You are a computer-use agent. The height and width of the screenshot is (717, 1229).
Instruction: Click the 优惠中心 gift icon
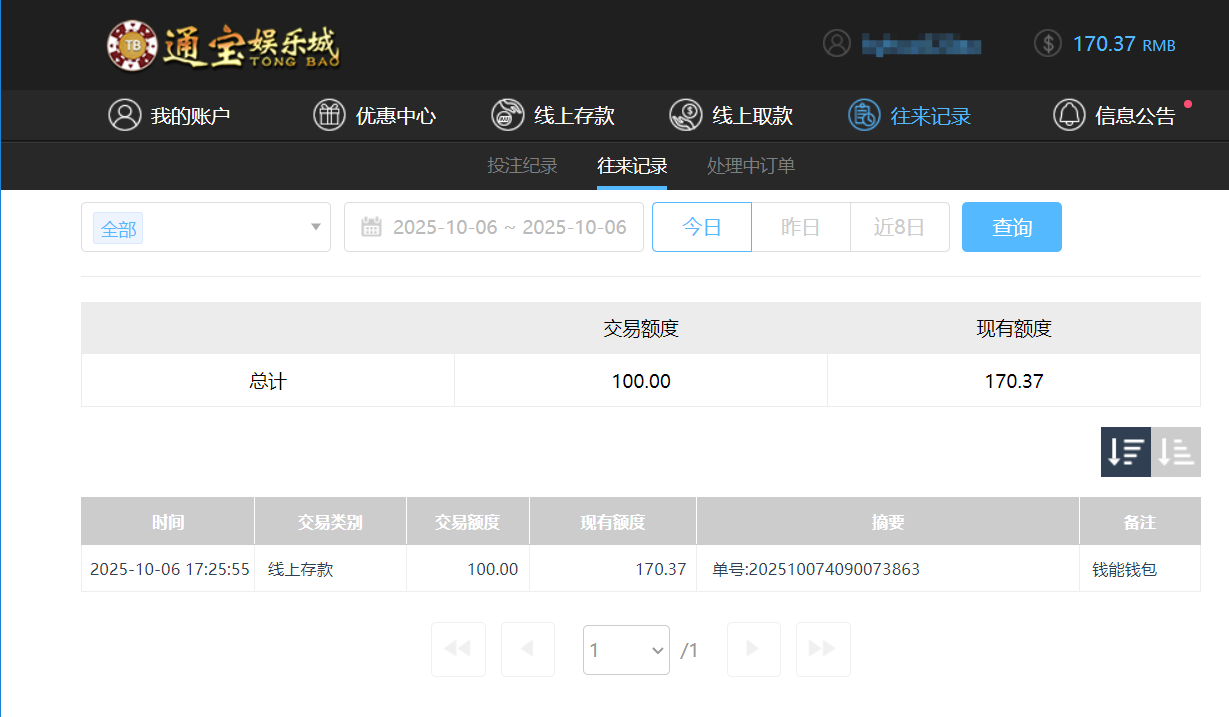pos(328,115)
